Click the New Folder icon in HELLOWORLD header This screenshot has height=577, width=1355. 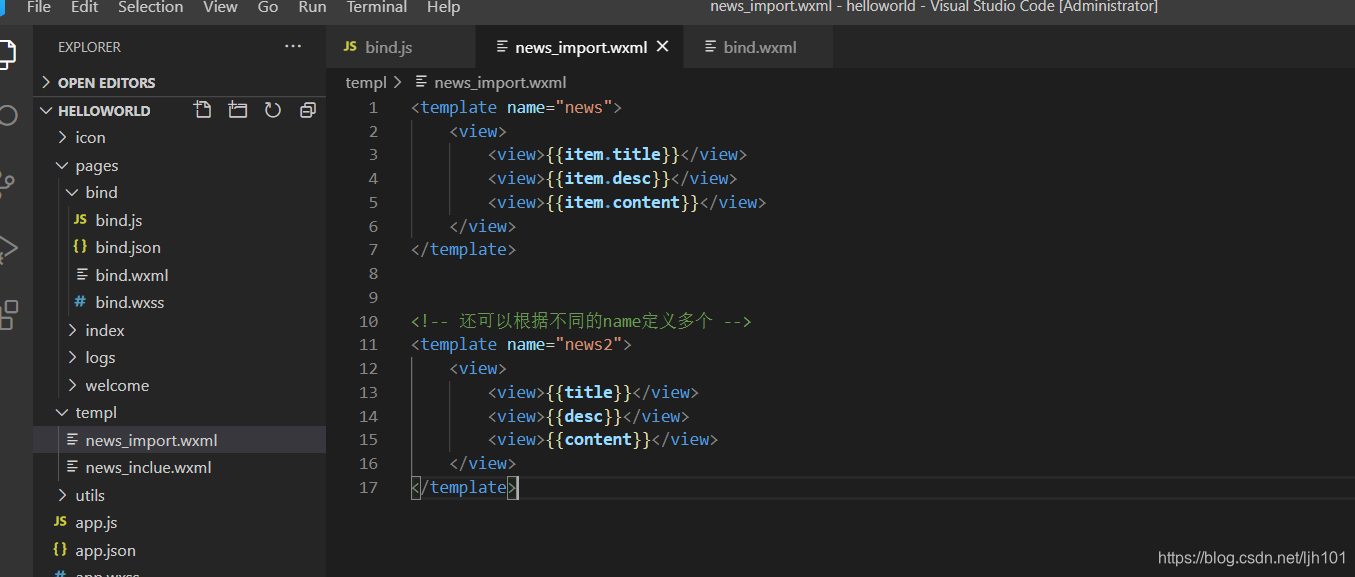pos(238,110)
